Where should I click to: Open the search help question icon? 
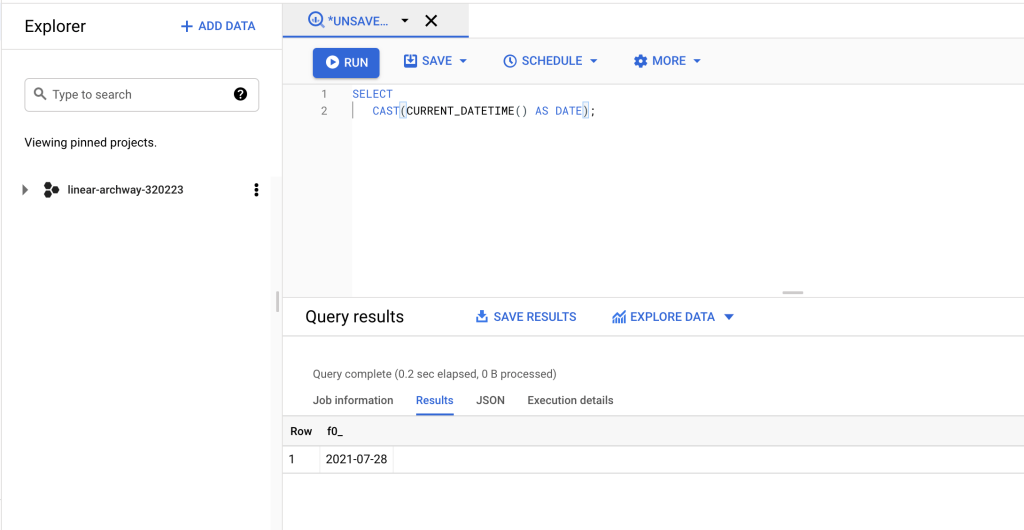pyautogui.click(x=240, y=94)
